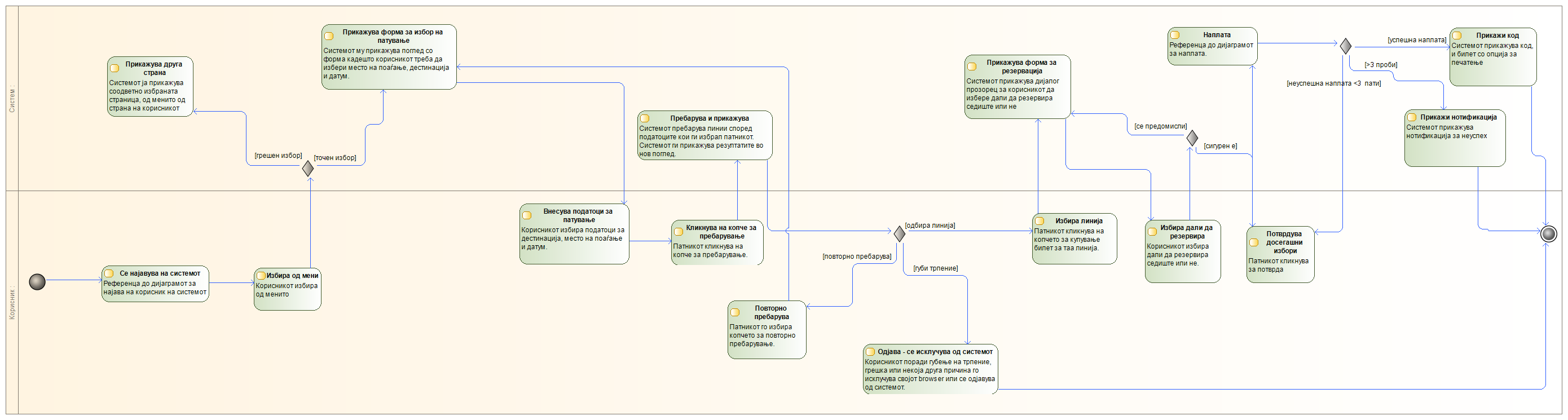The height and width of the screenshot is (420, 1568).
Task: Click yellow icon in Наплата activity
Action: click(1175, 36)
